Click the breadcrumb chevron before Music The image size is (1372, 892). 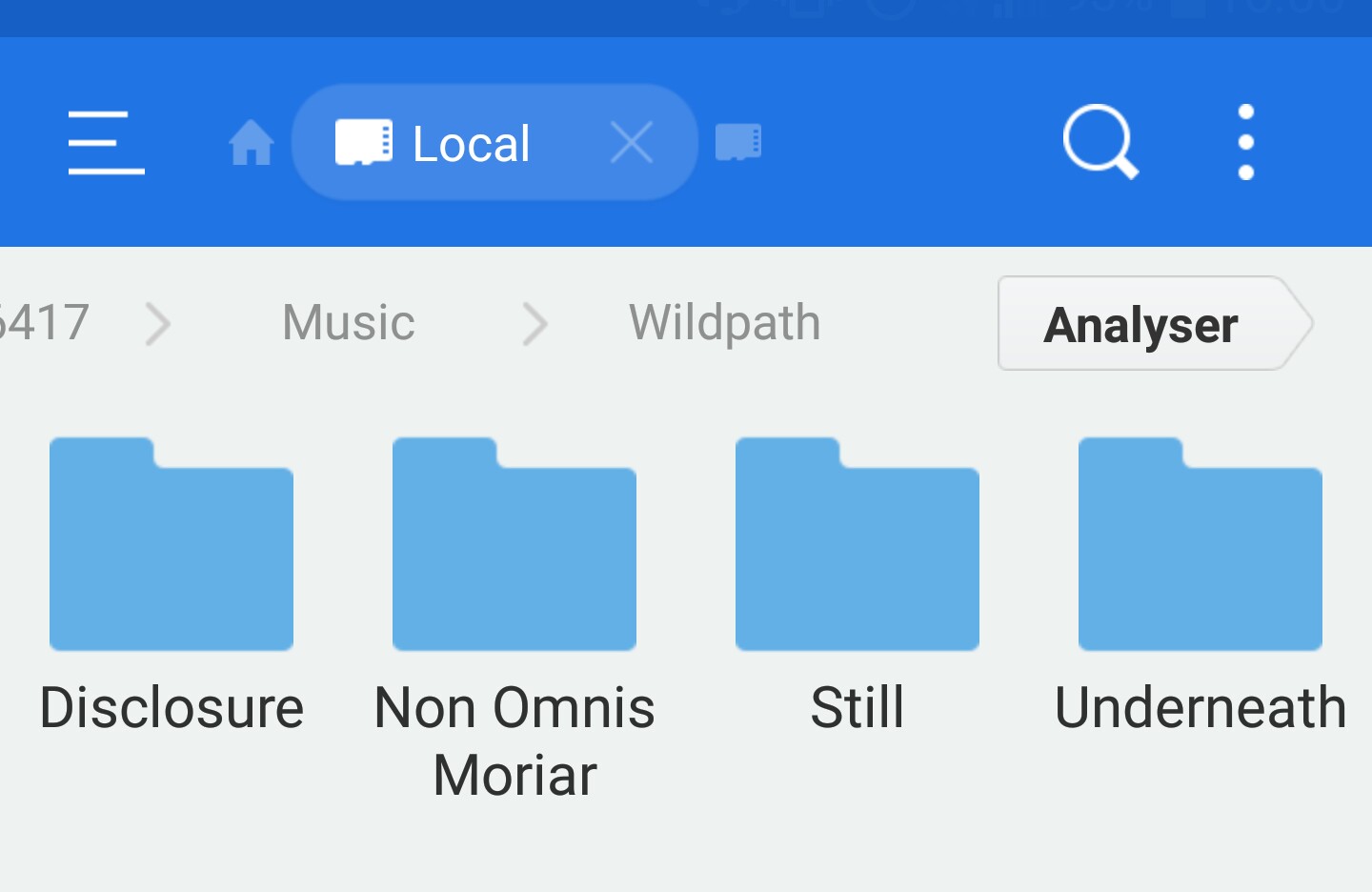point(158,324)
